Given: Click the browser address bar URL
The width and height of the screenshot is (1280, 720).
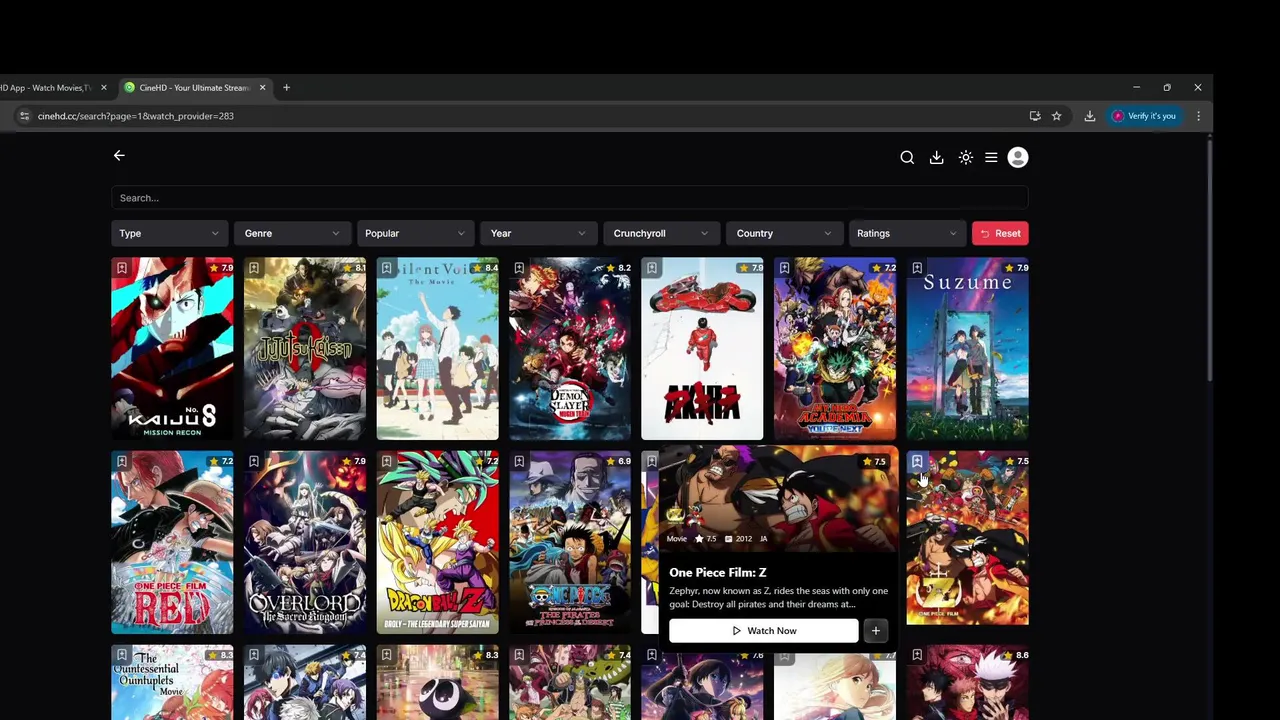Looking at the screenshot, I should coord(136,116).
